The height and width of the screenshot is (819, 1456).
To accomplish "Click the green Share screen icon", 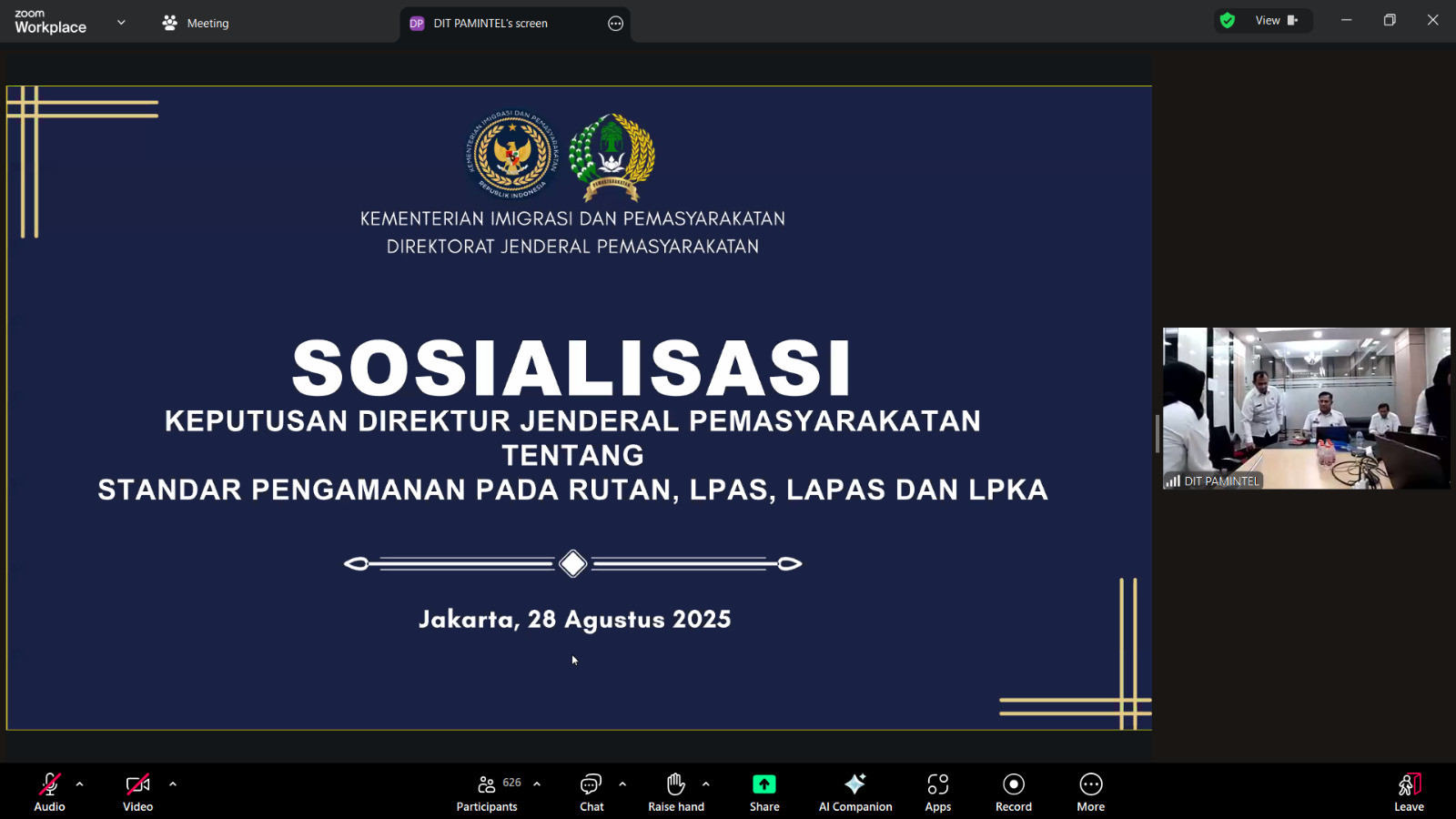I will pos(764,784).
